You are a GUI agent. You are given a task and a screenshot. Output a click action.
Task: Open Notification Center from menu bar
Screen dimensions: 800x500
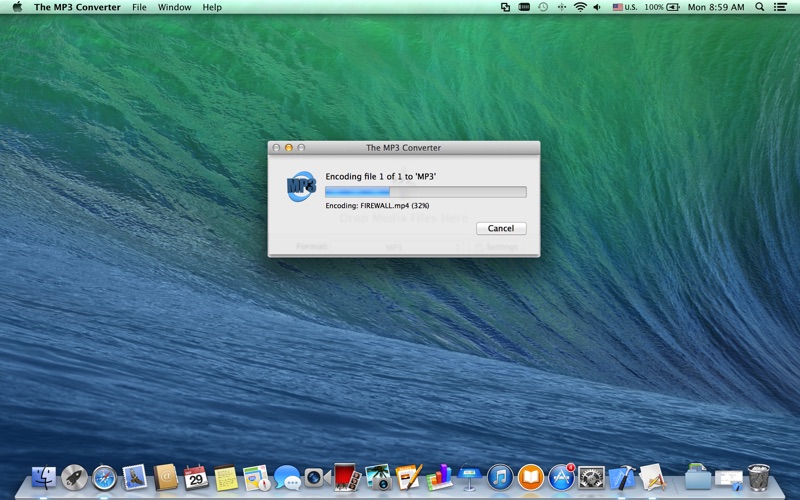point(780,7)
